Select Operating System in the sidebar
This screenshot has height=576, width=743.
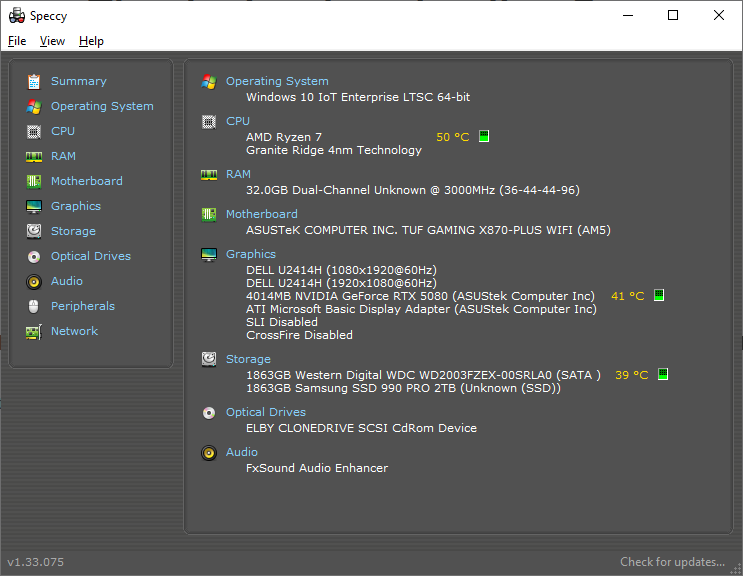(102, 107)
